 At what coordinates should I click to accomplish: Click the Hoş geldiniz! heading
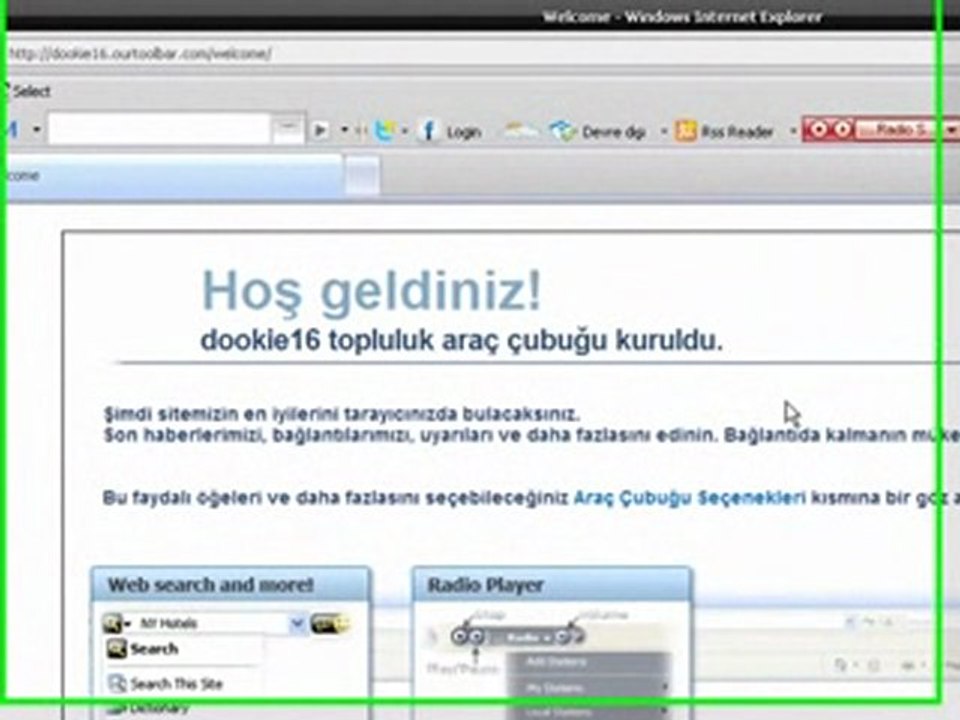[x=372, y=291]
